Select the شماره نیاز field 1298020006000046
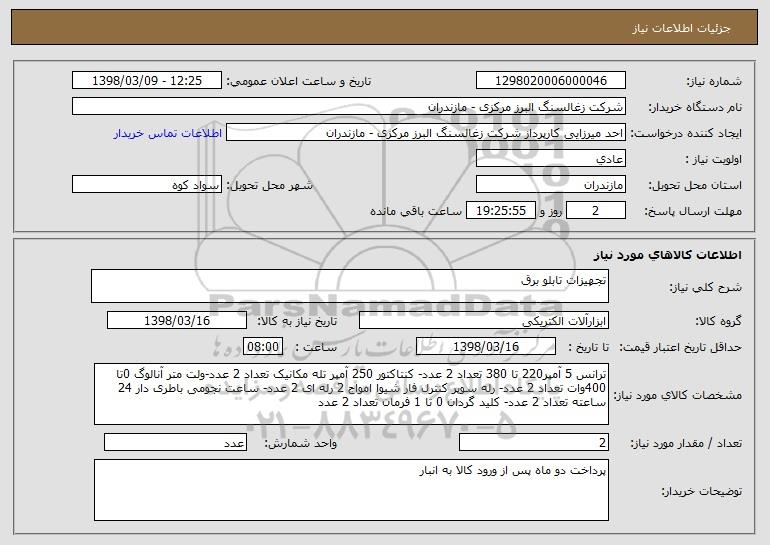 click(x=550, y=81)
